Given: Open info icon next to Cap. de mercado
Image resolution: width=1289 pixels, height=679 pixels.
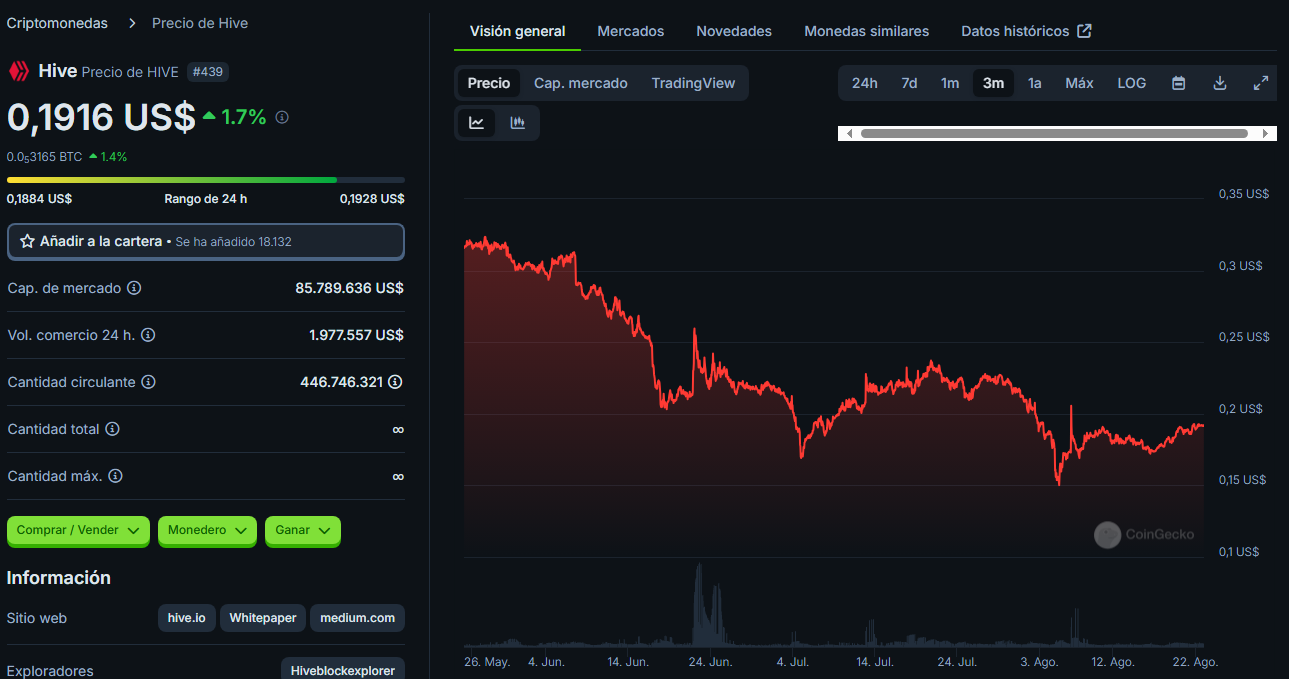Looking at the screenshot, I should coord(134,288).
